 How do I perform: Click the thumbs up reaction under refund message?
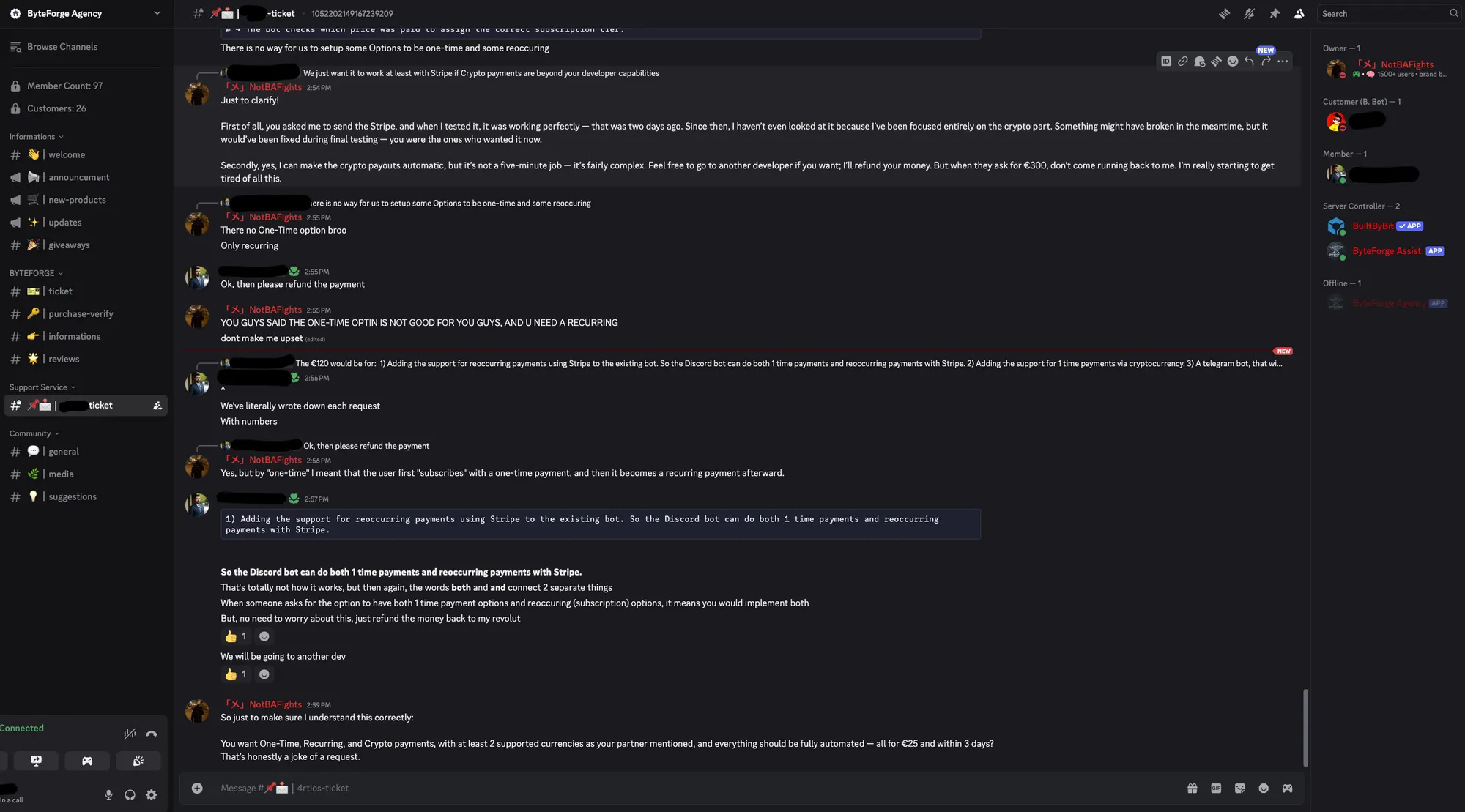(x=236, y=636)
